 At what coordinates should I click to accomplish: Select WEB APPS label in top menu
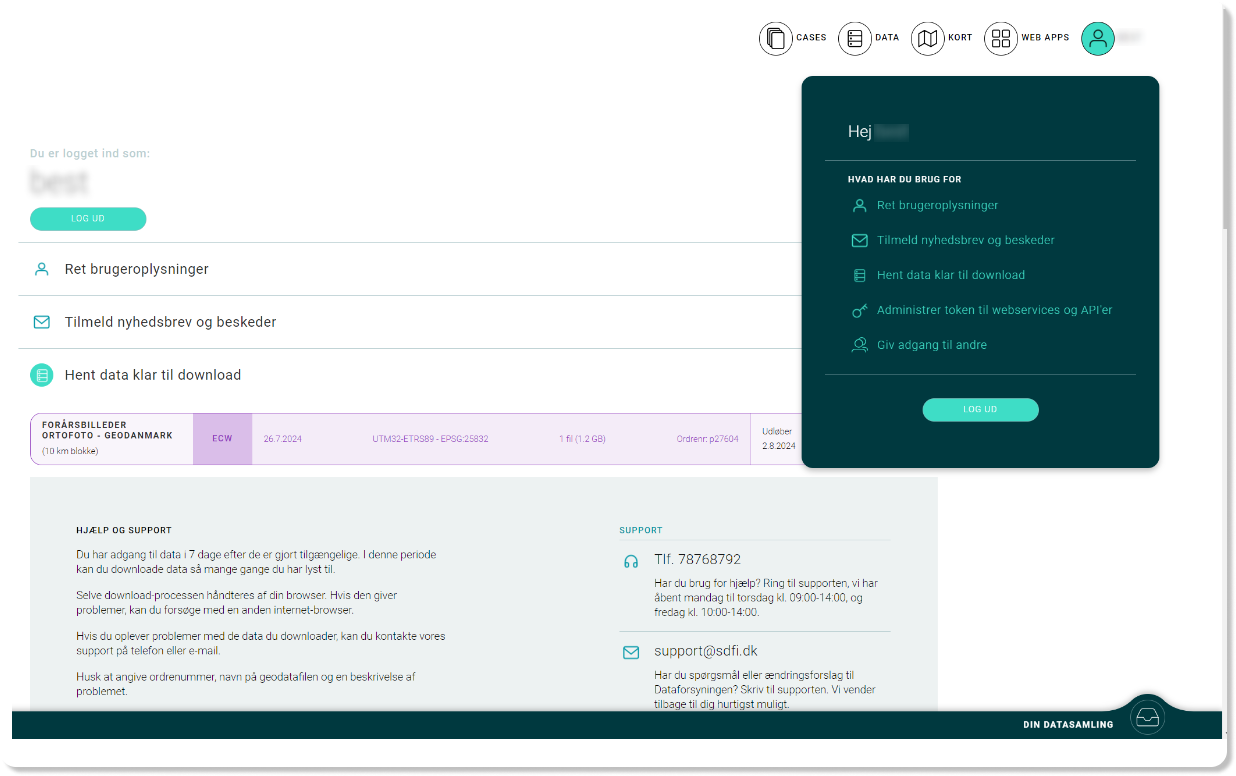coord(1045,38)
